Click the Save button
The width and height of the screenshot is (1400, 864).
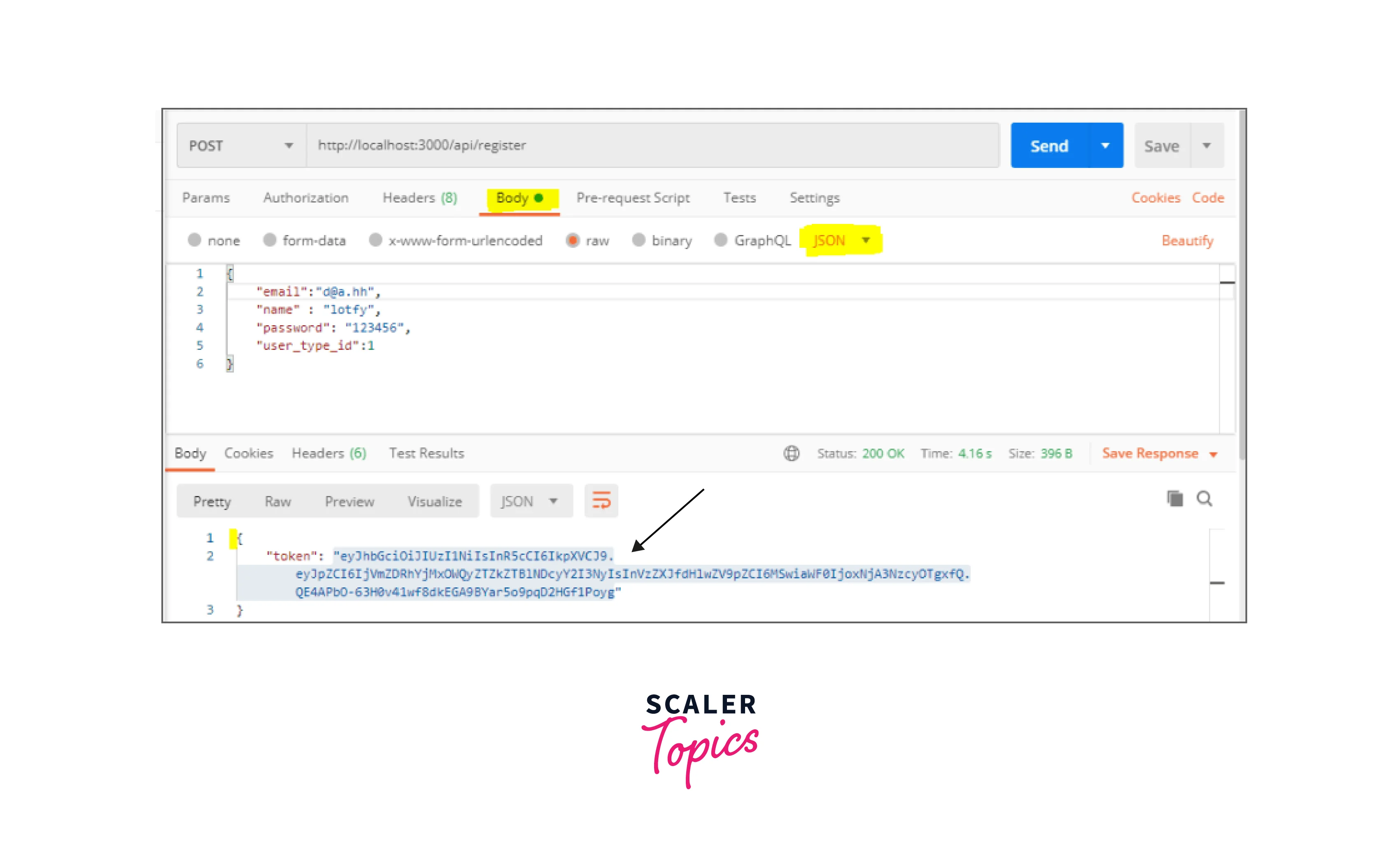[1162, 145]
